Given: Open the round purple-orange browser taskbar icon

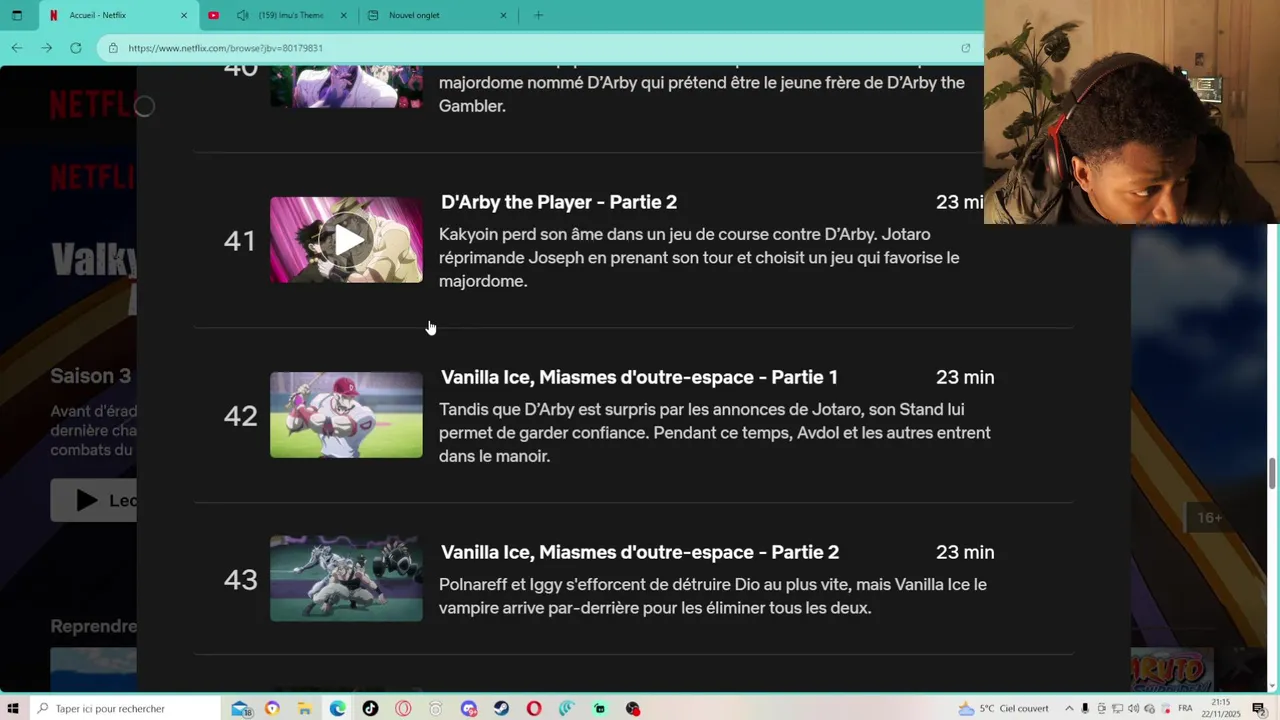Looking at the screenshot, I should 272,708.
